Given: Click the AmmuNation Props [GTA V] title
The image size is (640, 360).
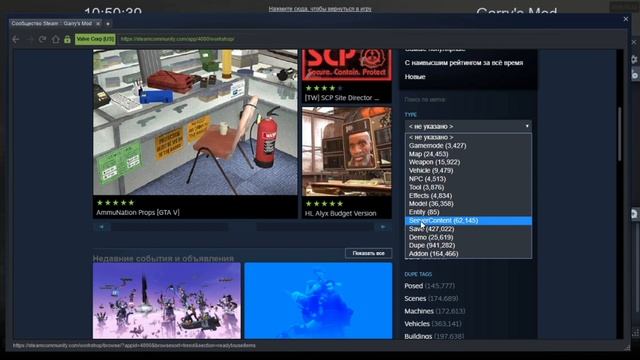Looking at the screenshot, I should (x=138, y=212).
